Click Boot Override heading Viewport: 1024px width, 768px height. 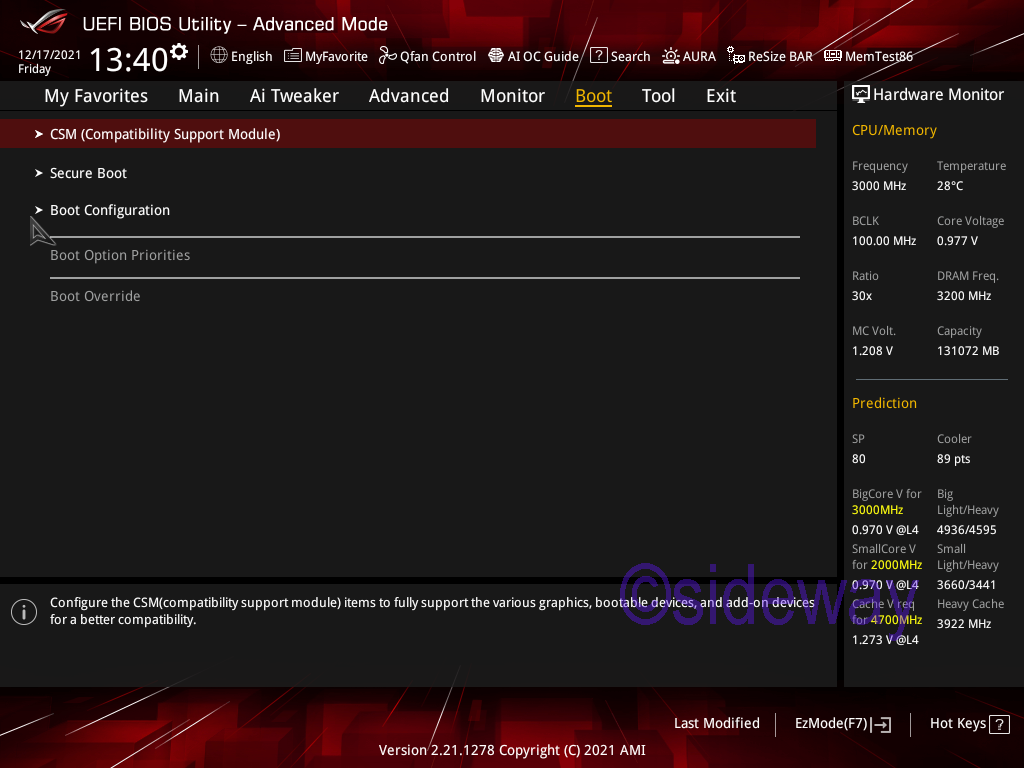[95, 296]
